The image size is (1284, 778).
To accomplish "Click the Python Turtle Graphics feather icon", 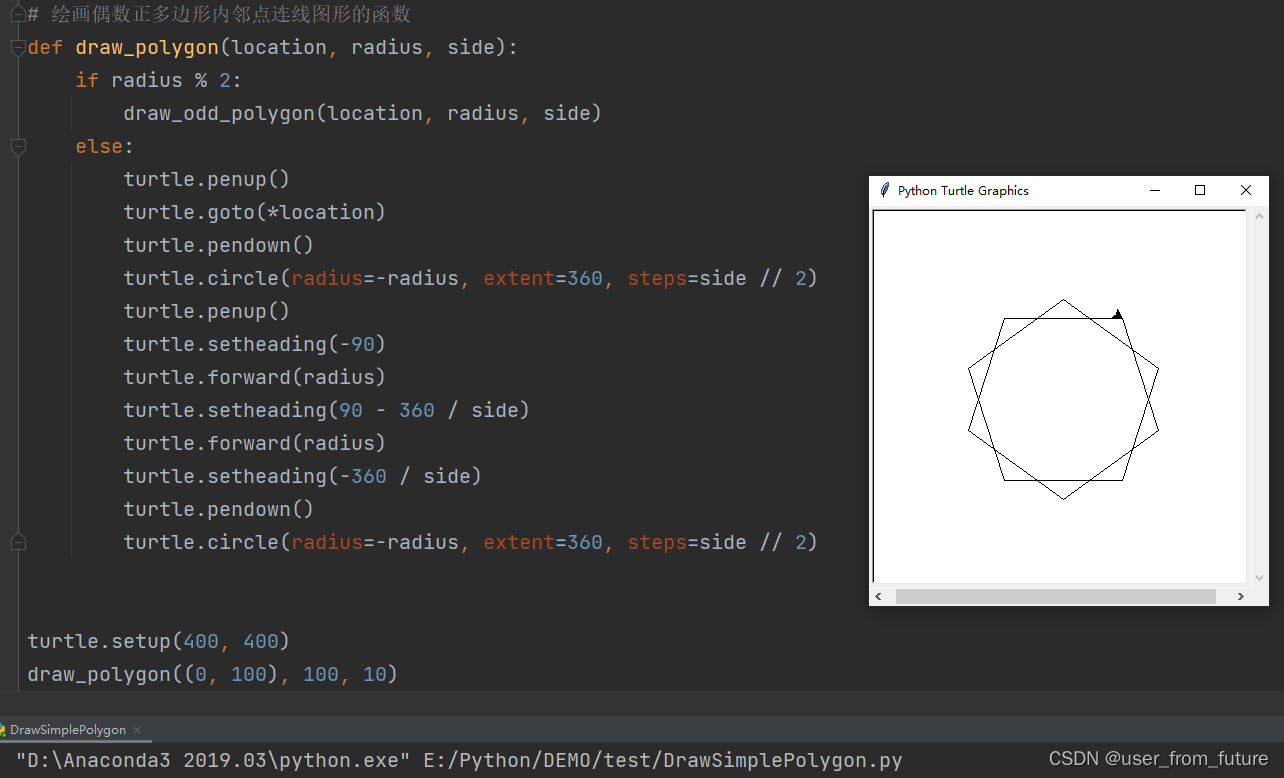I will (x=884, y=190).
